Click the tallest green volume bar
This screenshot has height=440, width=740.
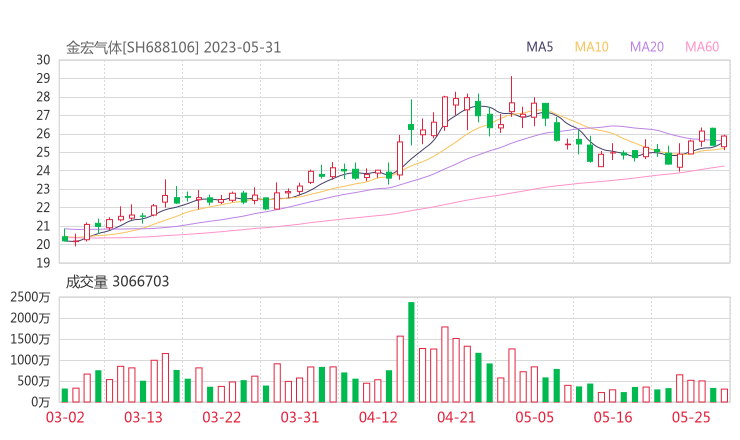point(411,352)
